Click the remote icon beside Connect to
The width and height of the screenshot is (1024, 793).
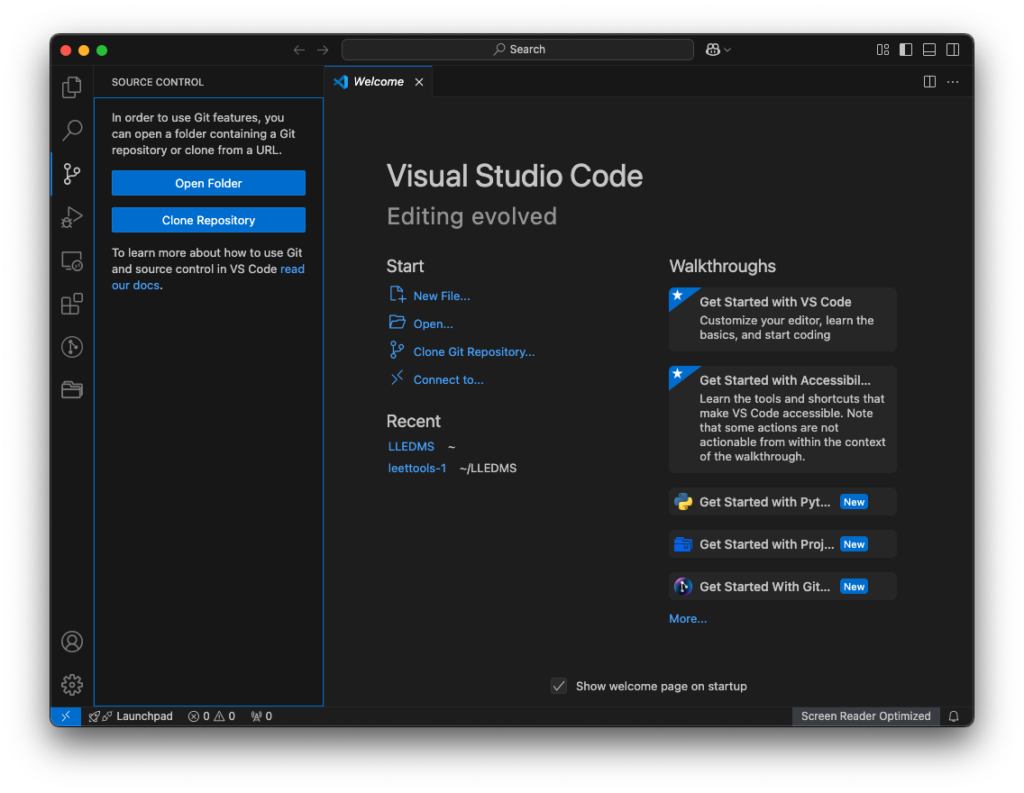point(397,378)
